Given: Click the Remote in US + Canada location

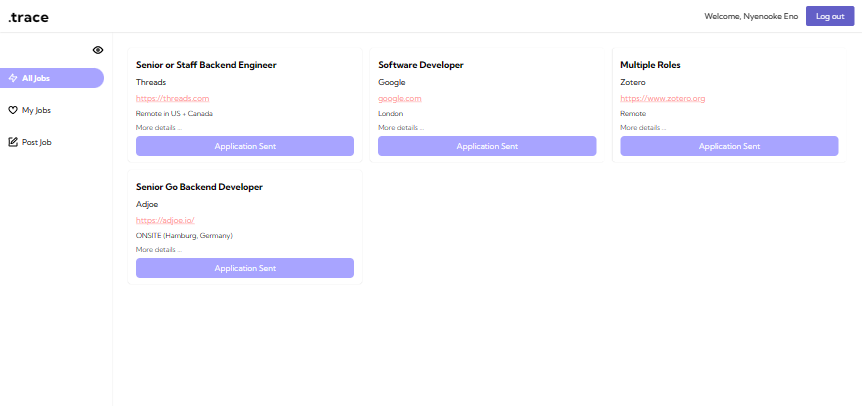Looking at the screenshot, I should [x=174, y=114].
